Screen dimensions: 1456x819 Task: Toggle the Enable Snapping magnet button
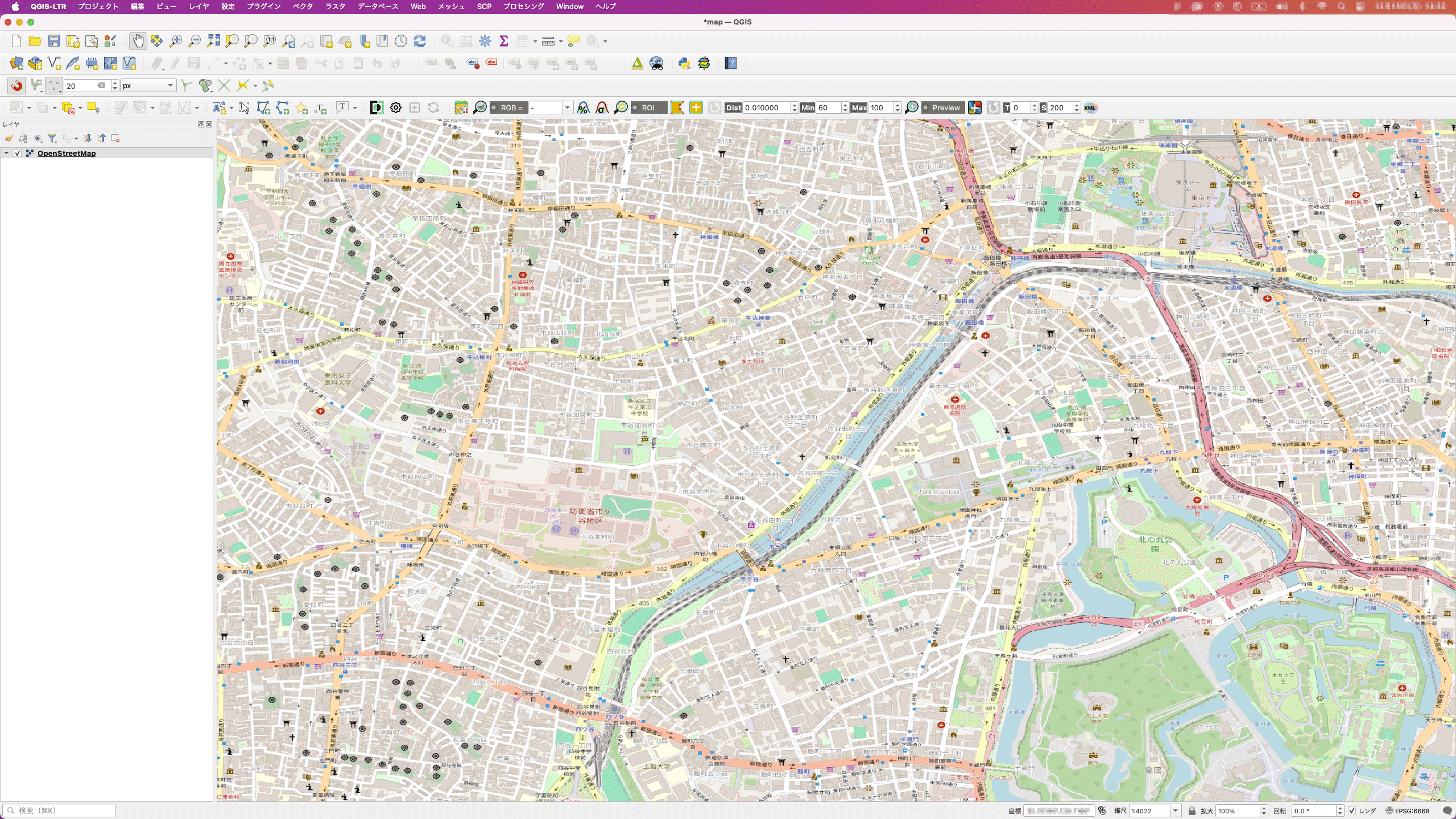pyautogui.click(x=16, y=85)
